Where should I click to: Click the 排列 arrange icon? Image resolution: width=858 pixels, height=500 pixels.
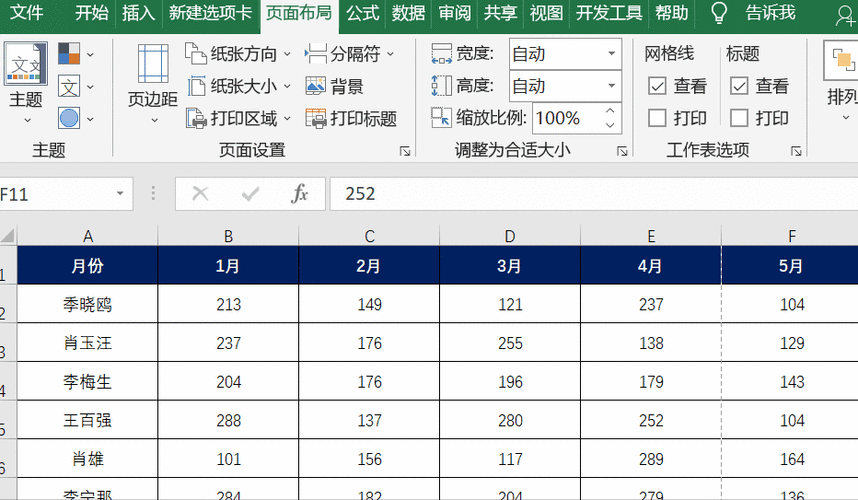[843, 60]
